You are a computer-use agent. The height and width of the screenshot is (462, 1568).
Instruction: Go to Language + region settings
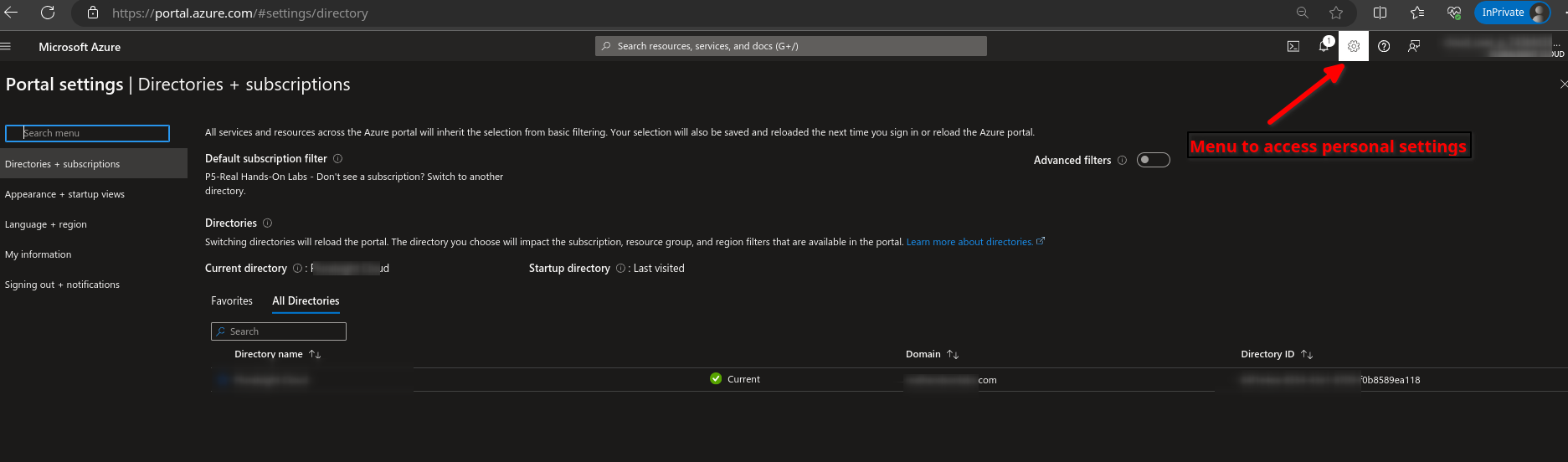coord(46,224)
